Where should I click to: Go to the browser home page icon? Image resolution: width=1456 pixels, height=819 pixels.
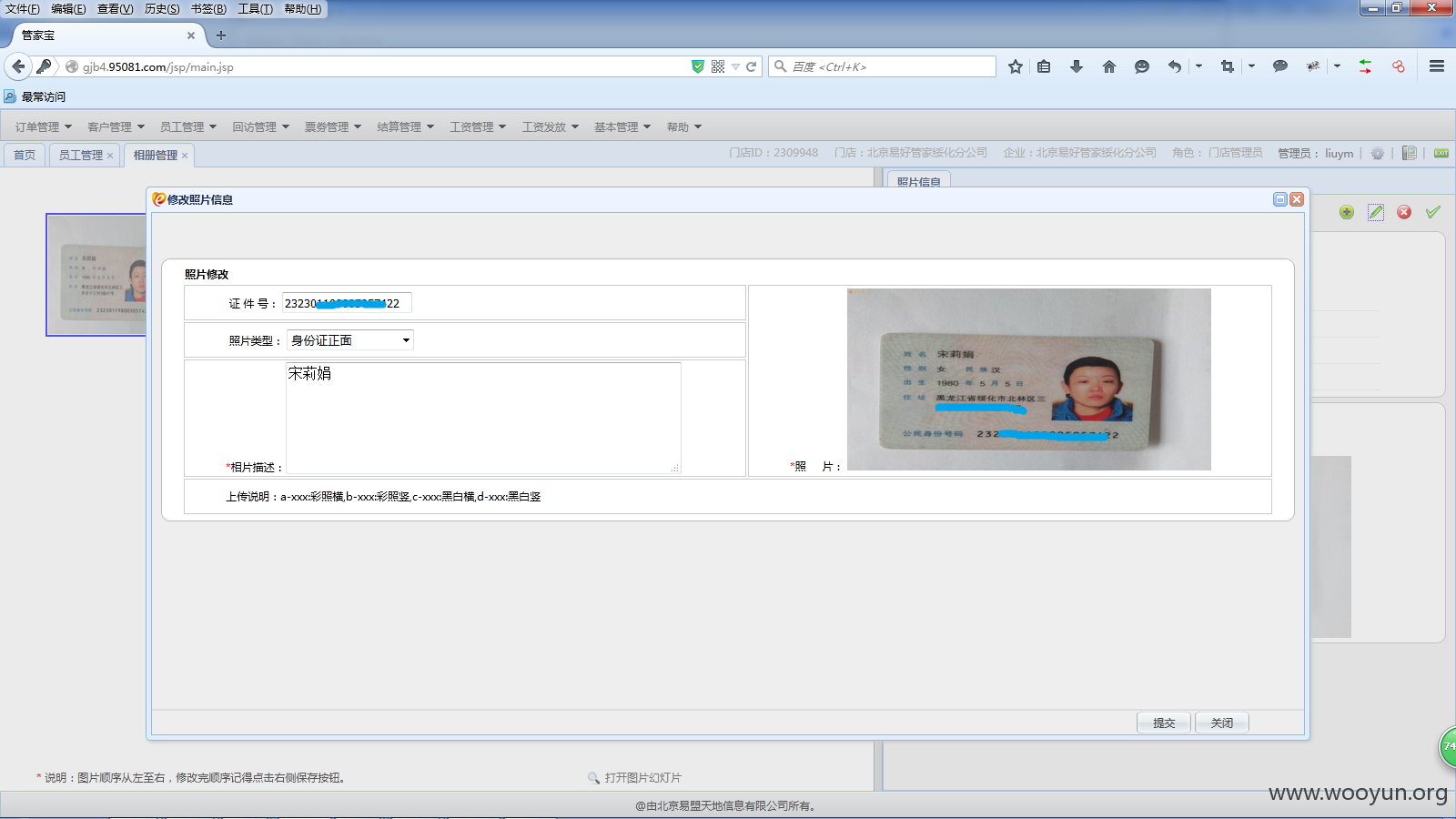[1109, 66]
